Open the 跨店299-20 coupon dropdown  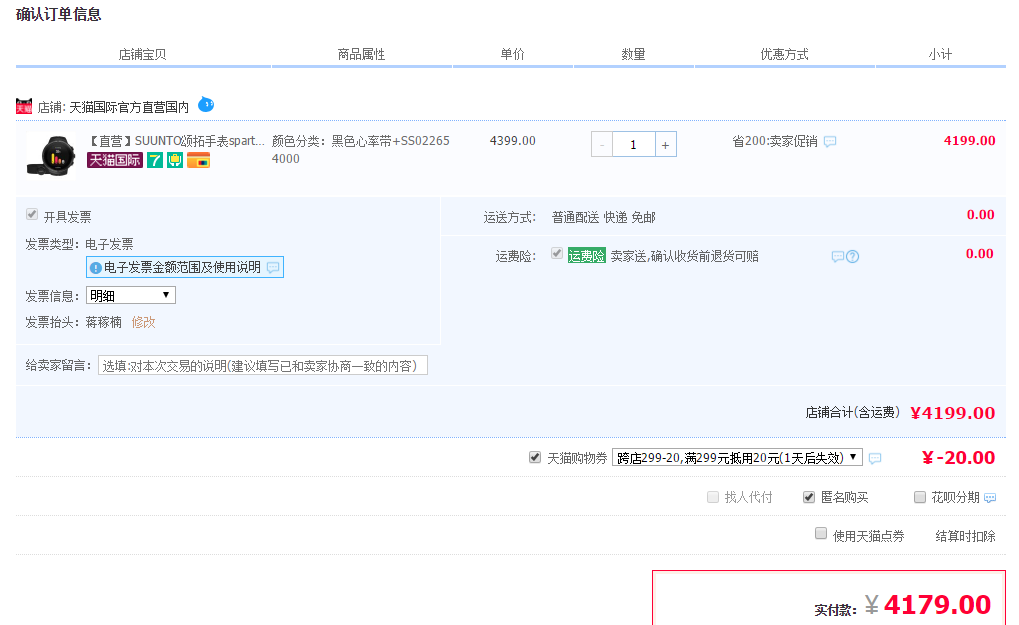[738, 457]
